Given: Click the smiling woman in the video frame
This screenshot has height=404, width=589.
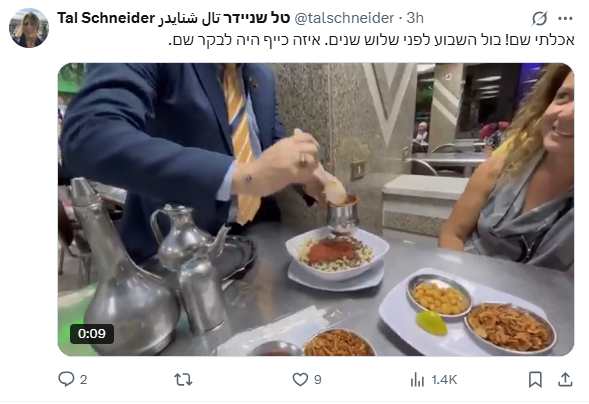Looking at the screenshot, I should [x=518, y=169].
